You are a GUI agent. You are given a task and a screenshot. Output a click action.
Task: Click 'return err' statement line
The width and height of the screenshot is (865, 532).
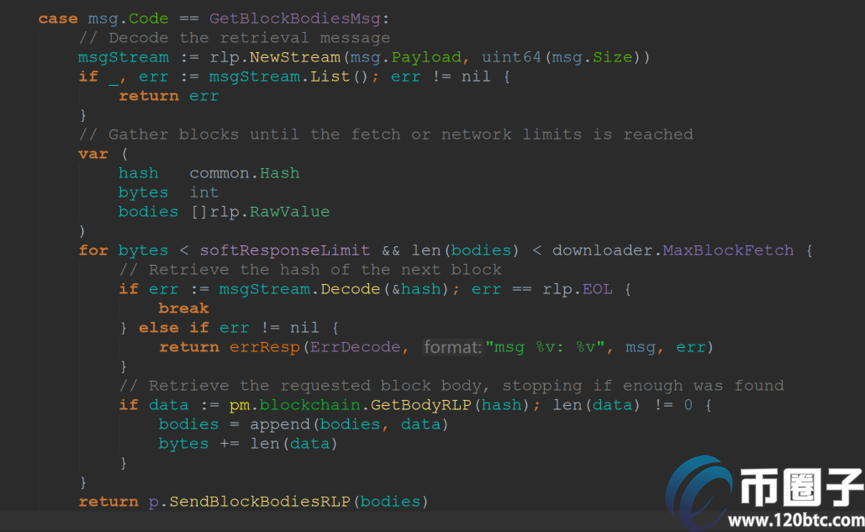coord(169,96)
